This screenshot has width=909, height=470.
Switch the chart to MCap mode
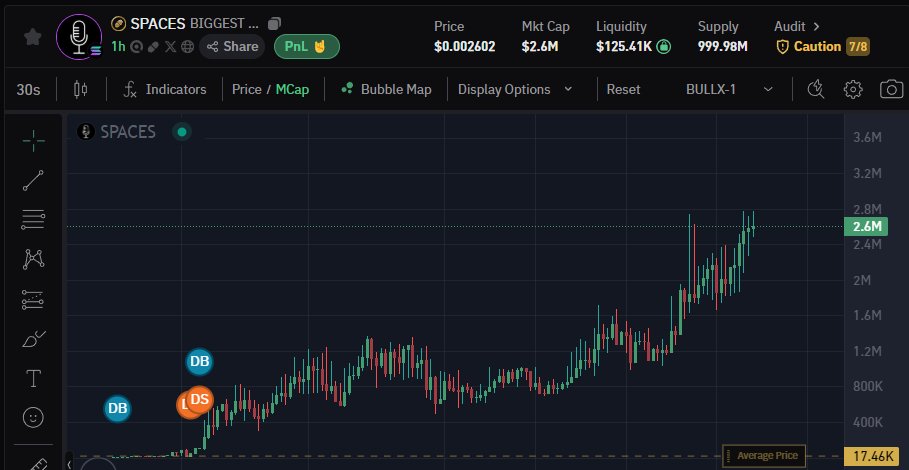(292, 89)
